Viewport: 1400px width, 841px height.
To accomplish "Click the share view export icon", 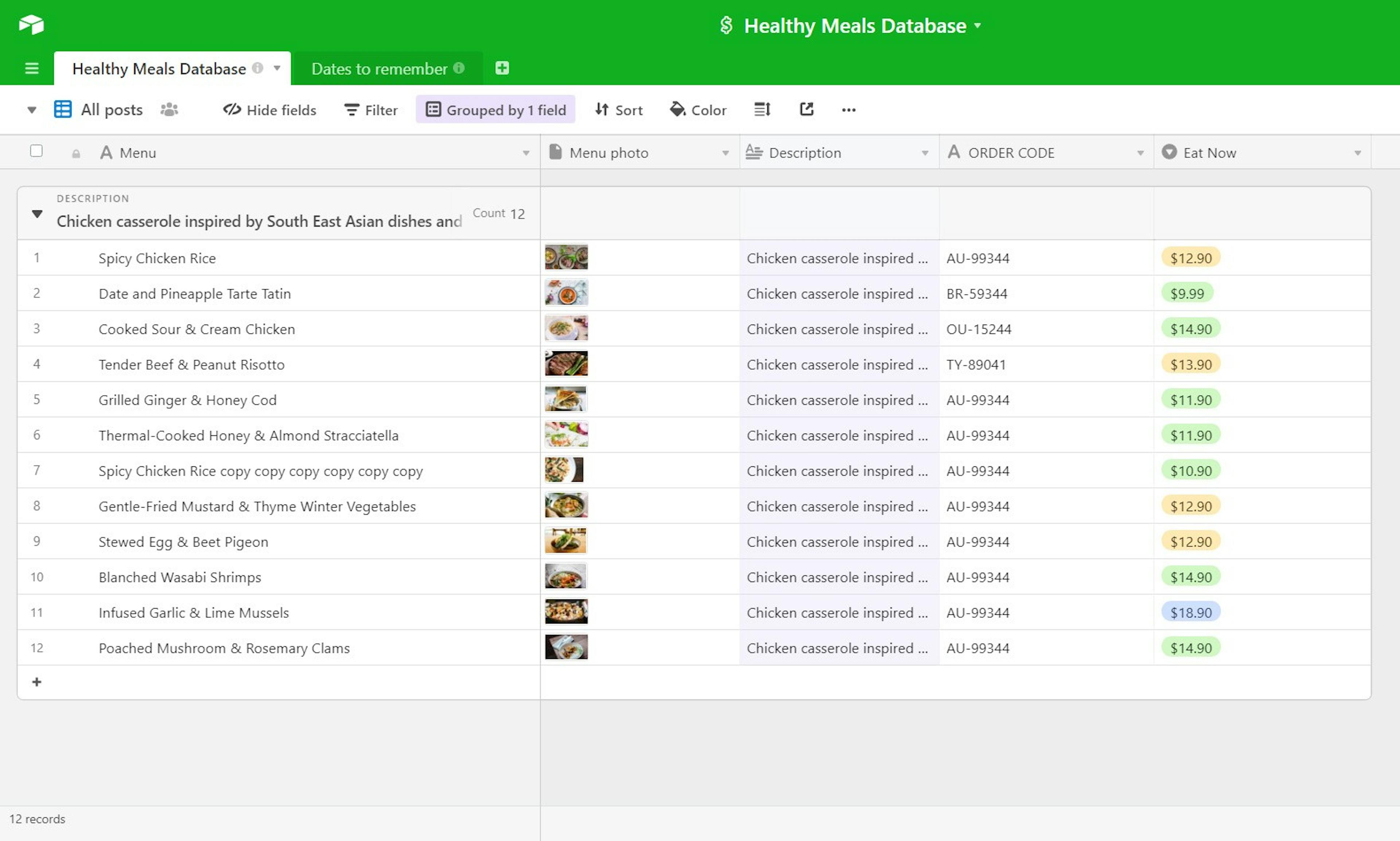I will click(x=806, y=109).
